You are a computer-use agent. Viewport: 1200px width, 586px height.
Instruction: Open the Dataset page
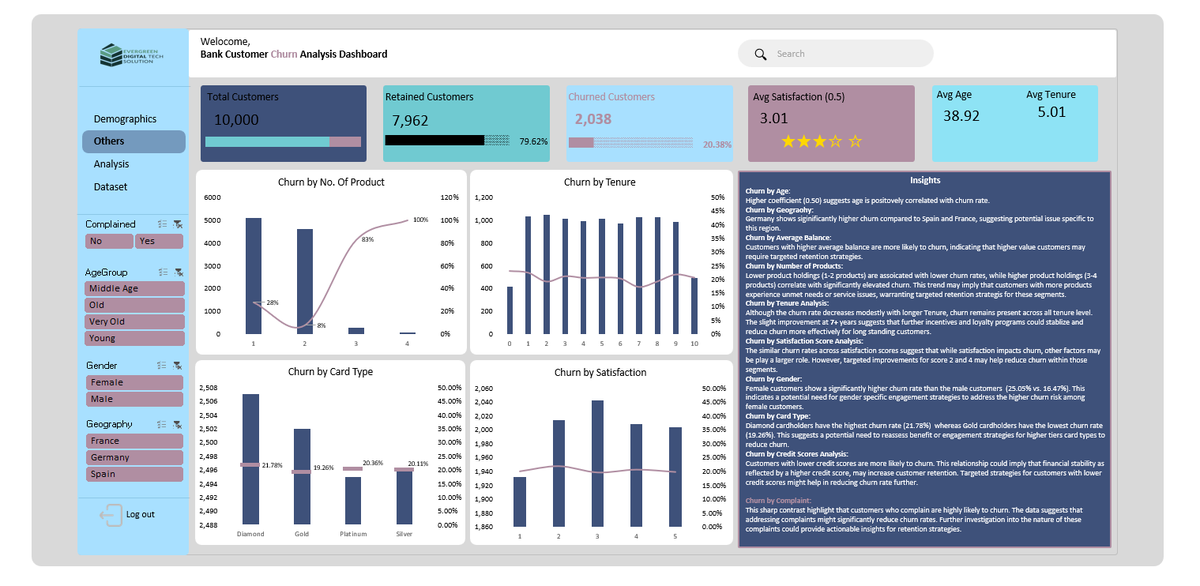110,187
